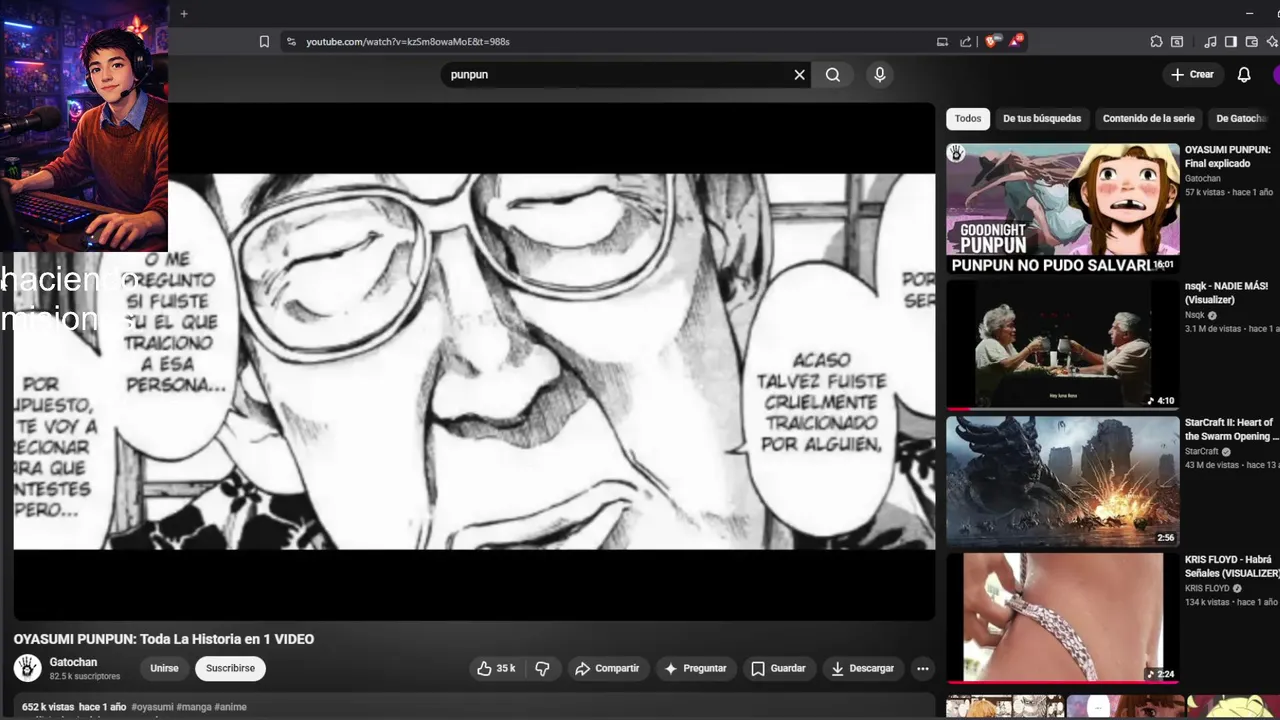Screen dimensions: 1280x720
Task: Toggle the browser sidebar panel icon
Action: pyautogui.click(x=1231, y=42)
